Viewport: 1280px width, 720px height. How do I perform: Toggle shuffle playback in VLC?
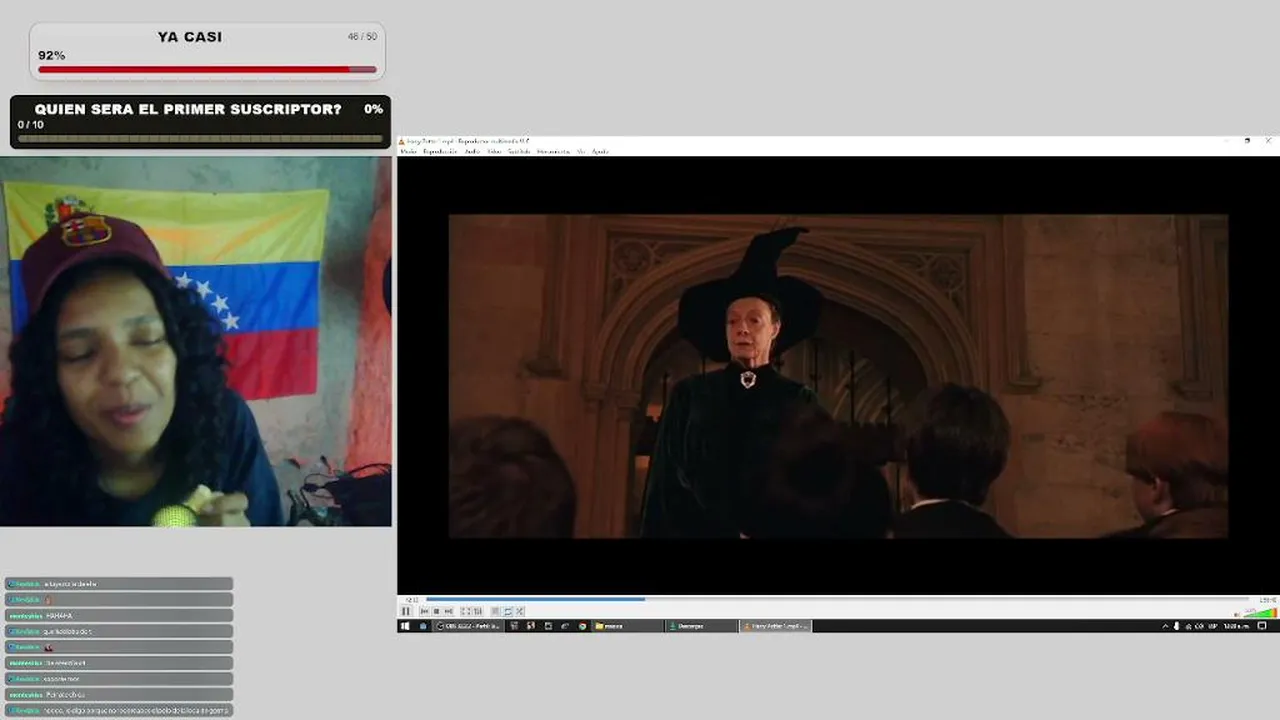pyautogui.click(x=520, y=611)
